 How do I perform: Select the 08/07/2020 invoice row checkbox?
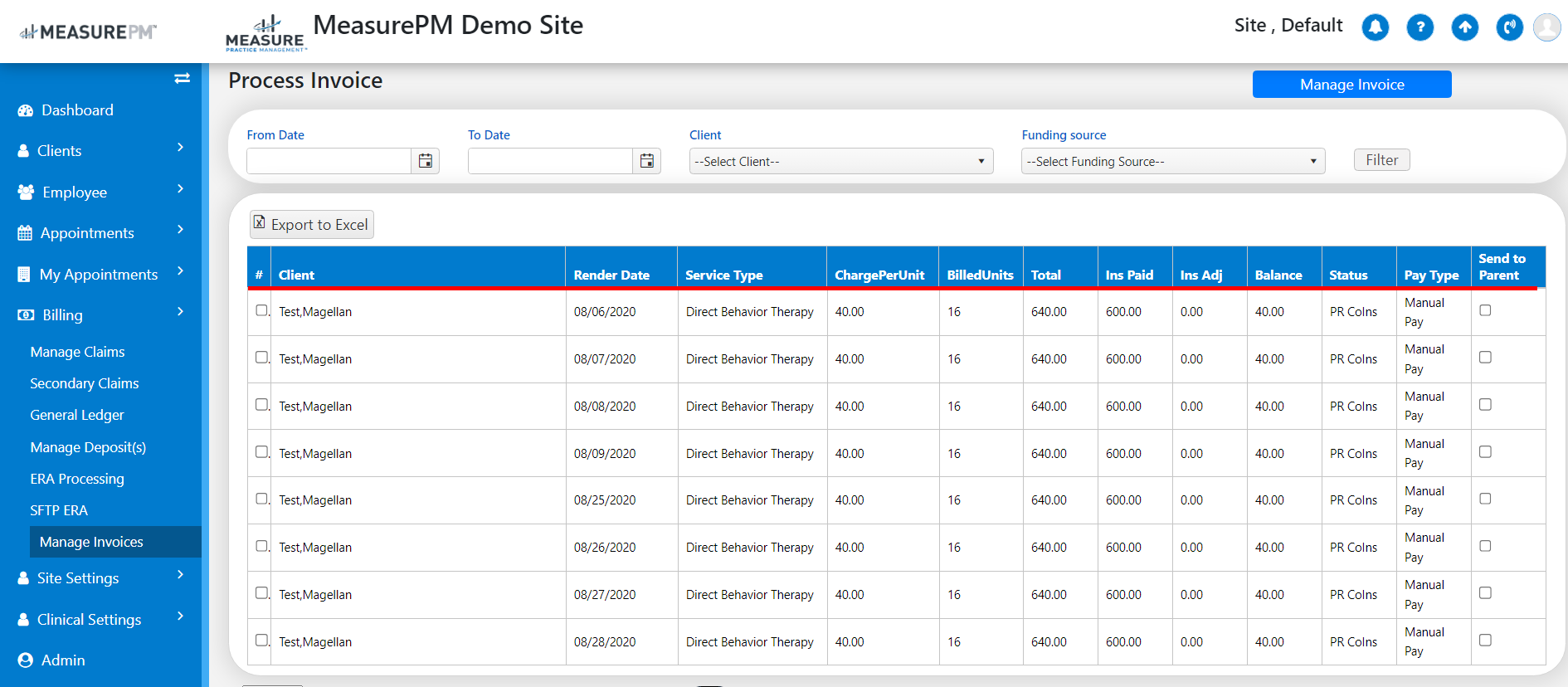coord(261,358)
